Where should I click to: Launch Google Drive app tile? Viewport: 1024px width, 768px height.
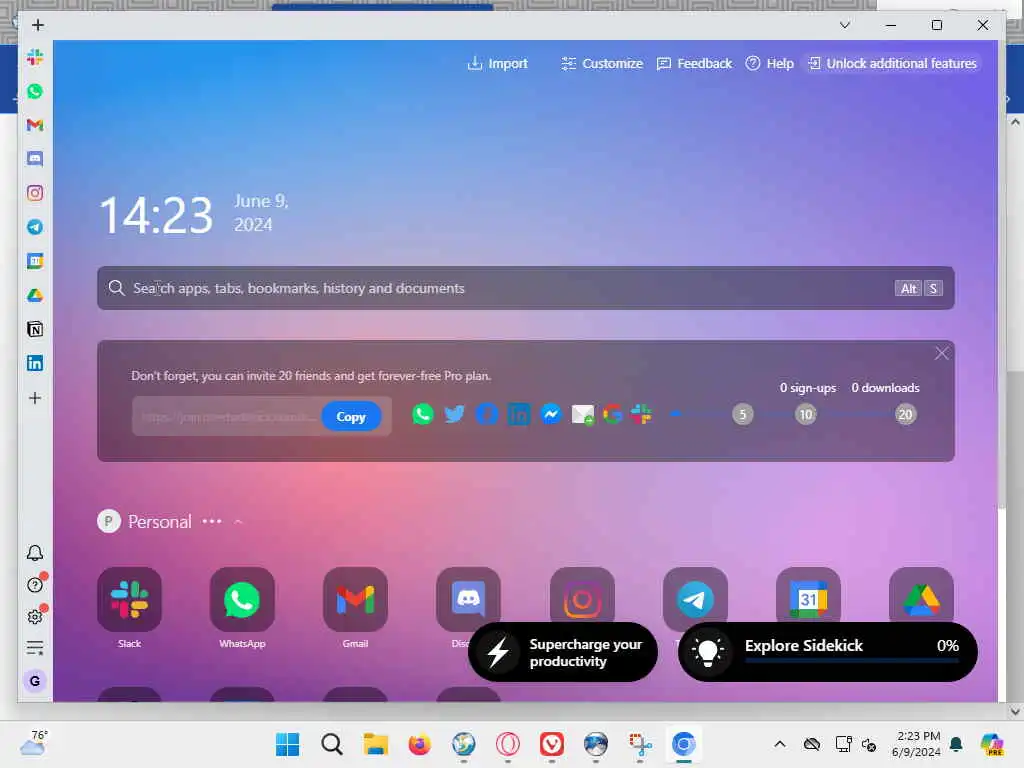(921, 596)
